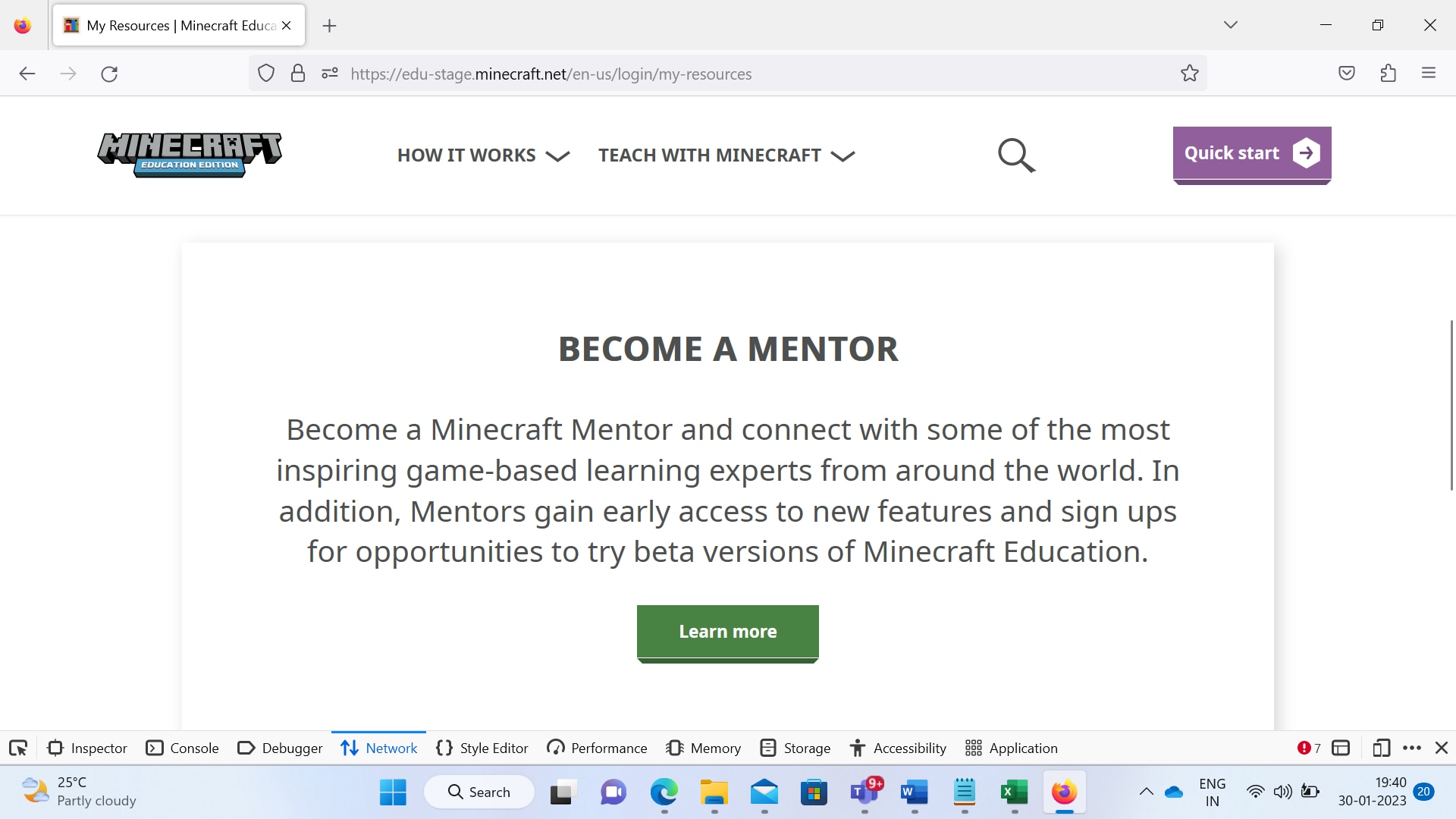Click the Quick start button
Image resolution: width=1456 pixels, height=819 pixels.
(x=1252, y=155)
